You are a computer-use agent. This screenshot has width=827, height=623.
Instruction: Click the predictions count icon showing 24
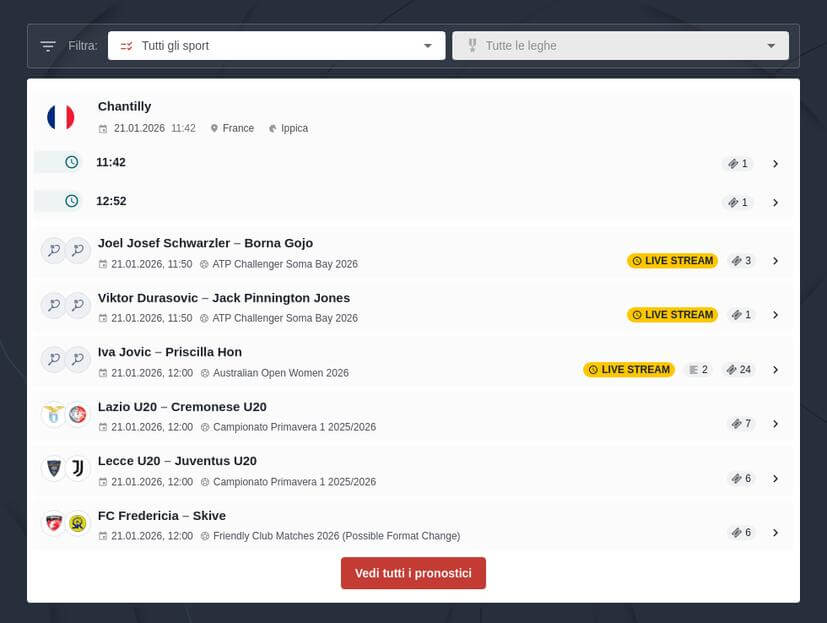click(739, 369)
